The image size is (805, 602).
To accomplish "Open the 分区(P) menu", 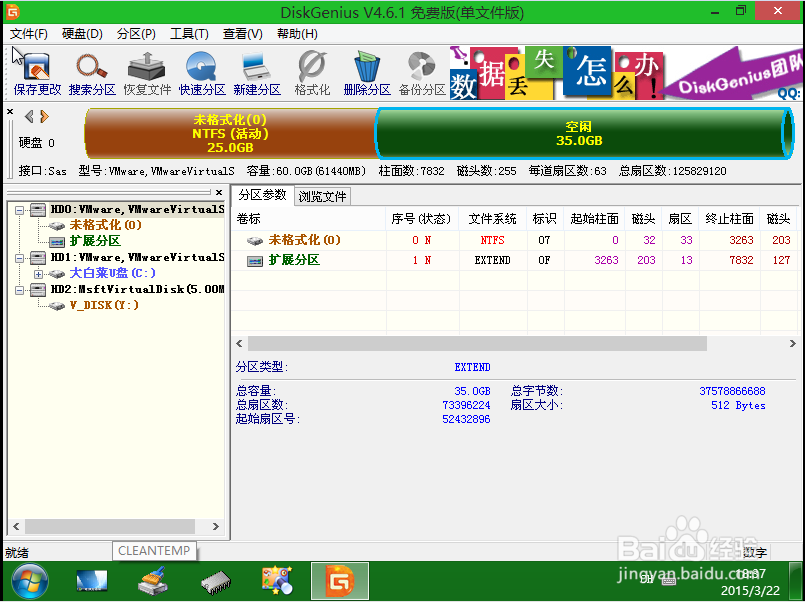I will (136, 34).
